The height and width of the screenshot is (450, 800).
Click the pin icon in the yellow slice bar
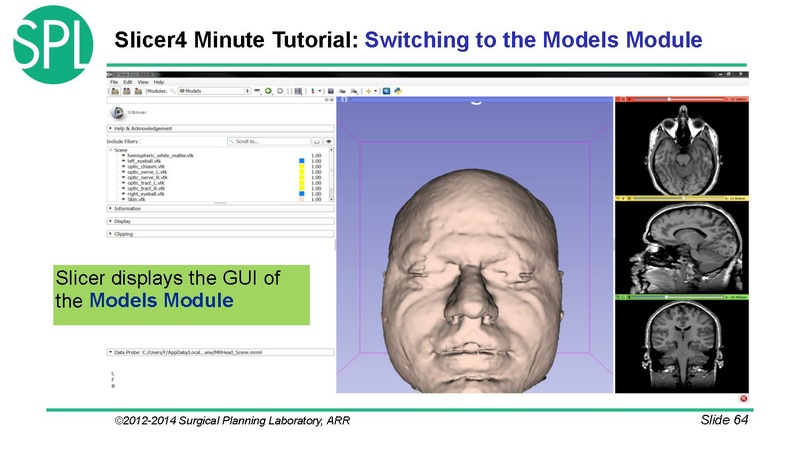(x=618, y=198)
